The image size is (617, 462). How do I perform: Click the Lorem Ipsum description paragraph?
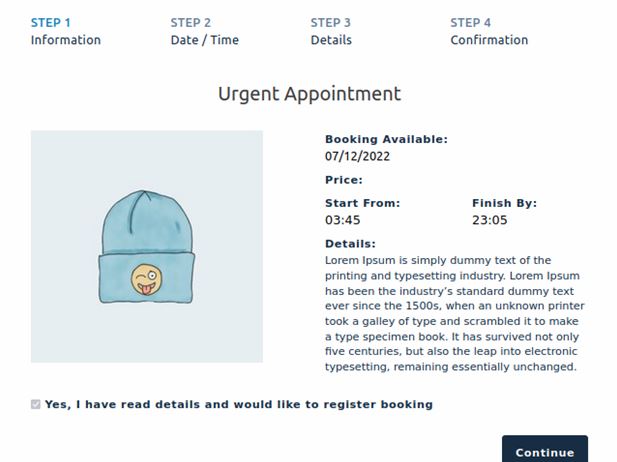point(454,314)
